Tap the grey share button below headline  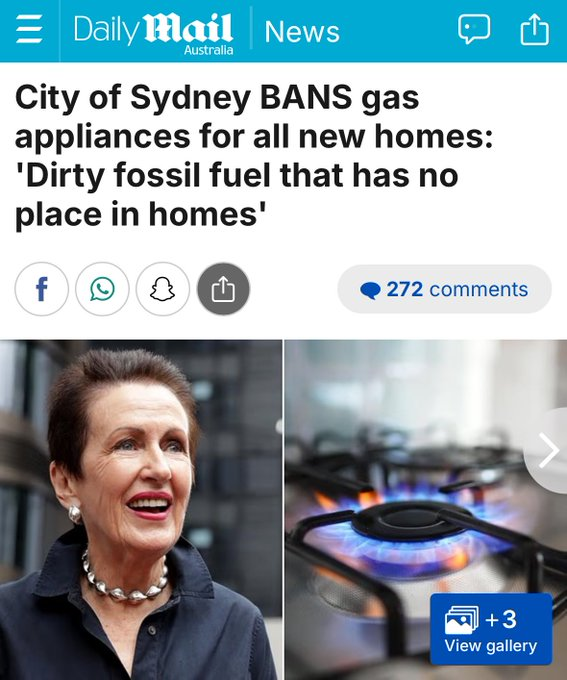click(x=223, y=289)
